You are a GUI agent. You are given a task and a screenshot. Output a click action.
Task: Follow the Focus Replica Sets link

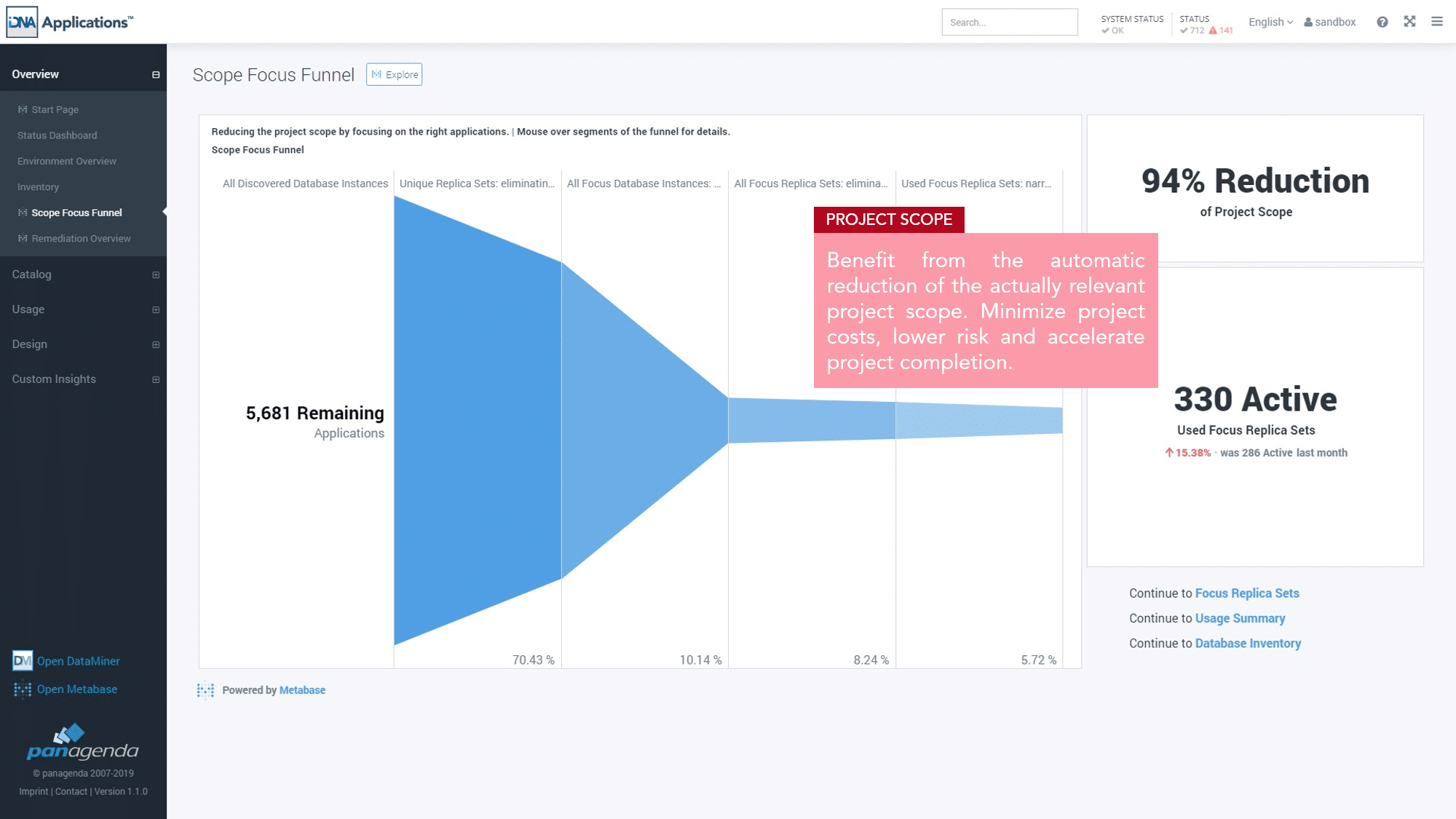1246,593
